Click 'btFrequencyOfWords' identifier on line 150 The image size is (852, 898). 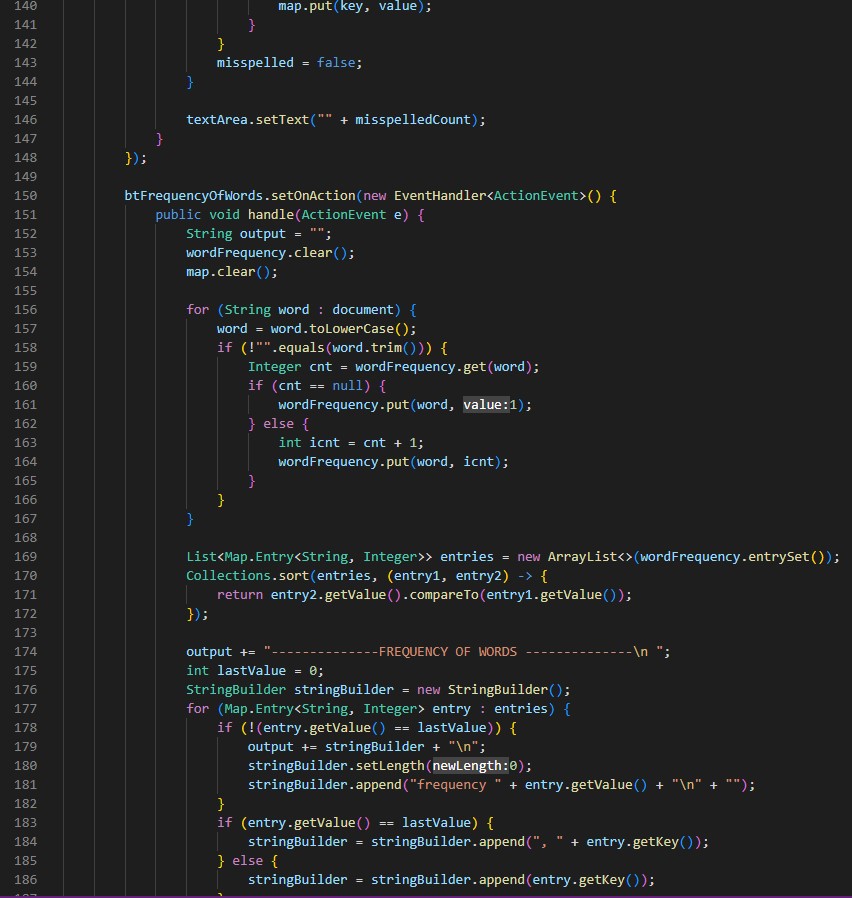point(194,196)
